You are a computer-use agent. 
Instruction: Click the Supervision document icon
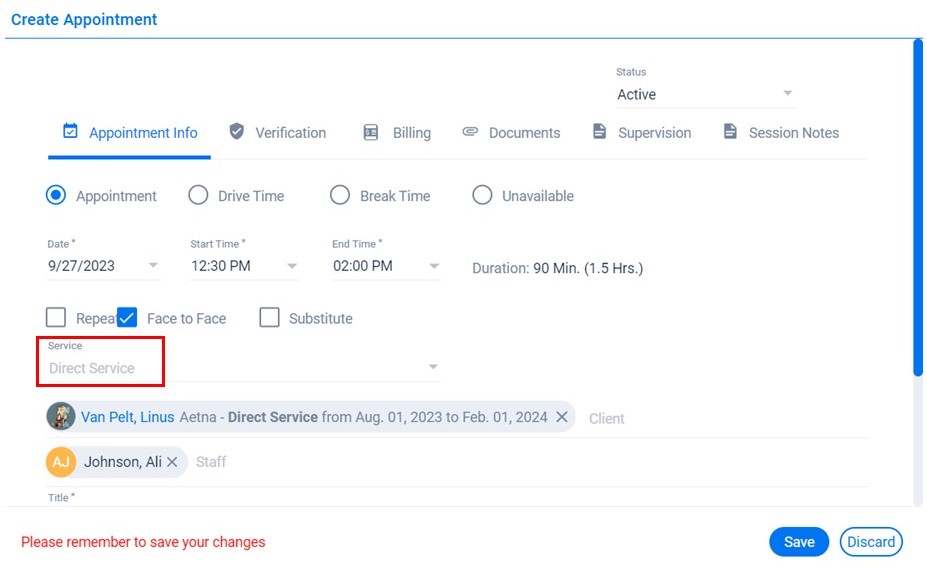click(600, 132)
